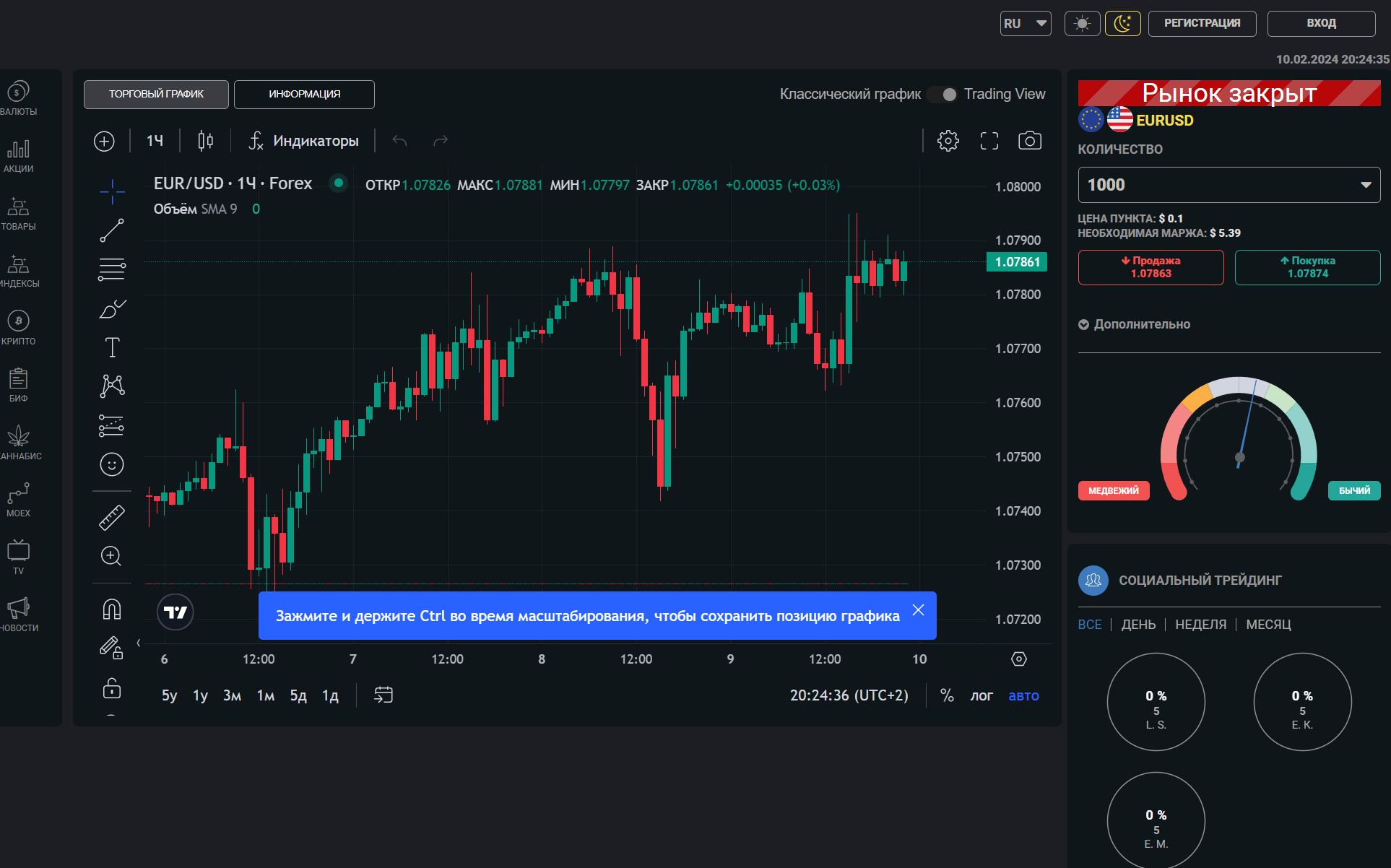The height and width of the screenshot is (868, 1391).
Task: Open the БИФ sidebar section
Action: click(18, 385)
